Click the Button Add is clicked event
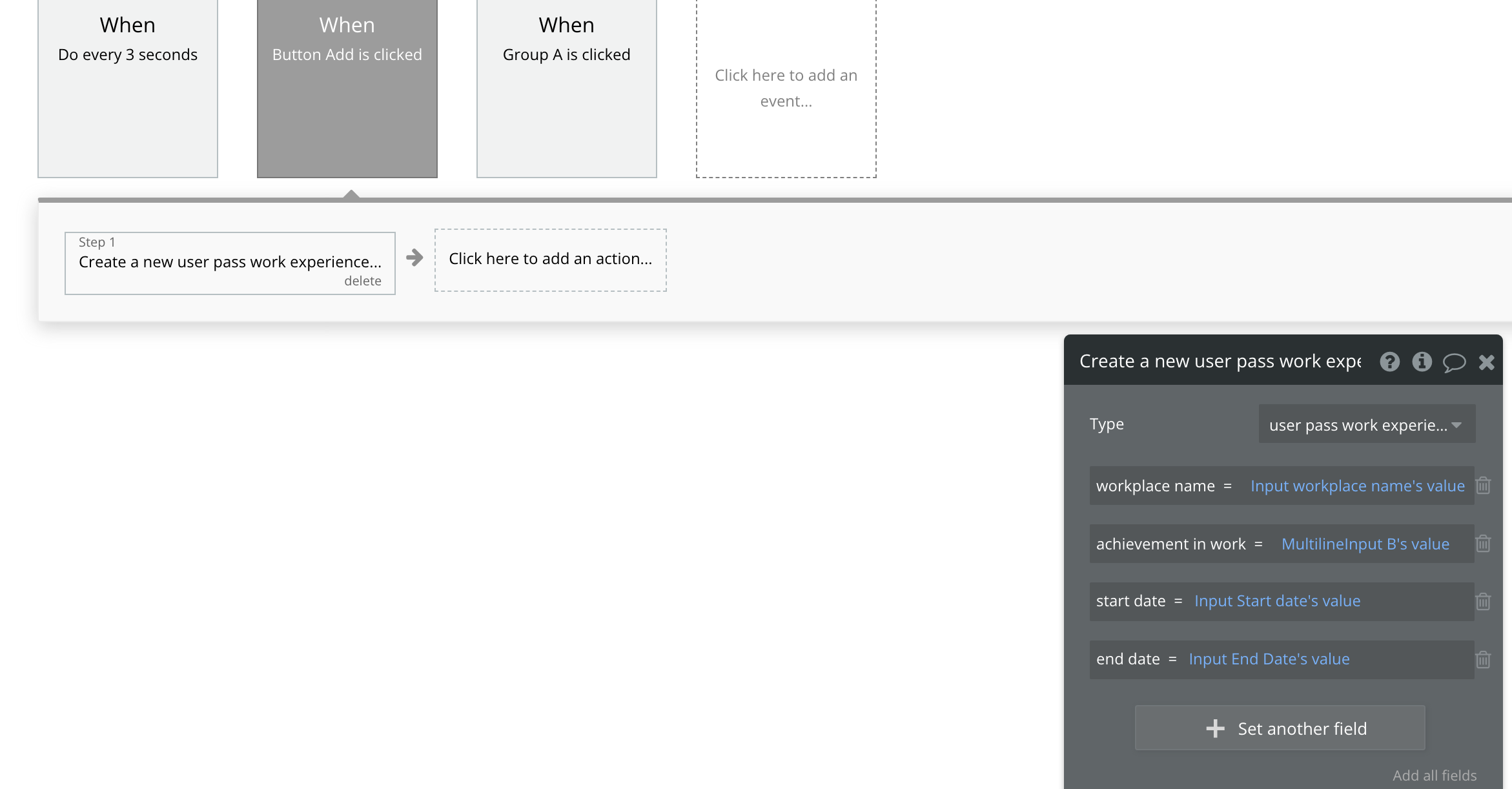This screenshot has height=789, width=1512. 347,88
